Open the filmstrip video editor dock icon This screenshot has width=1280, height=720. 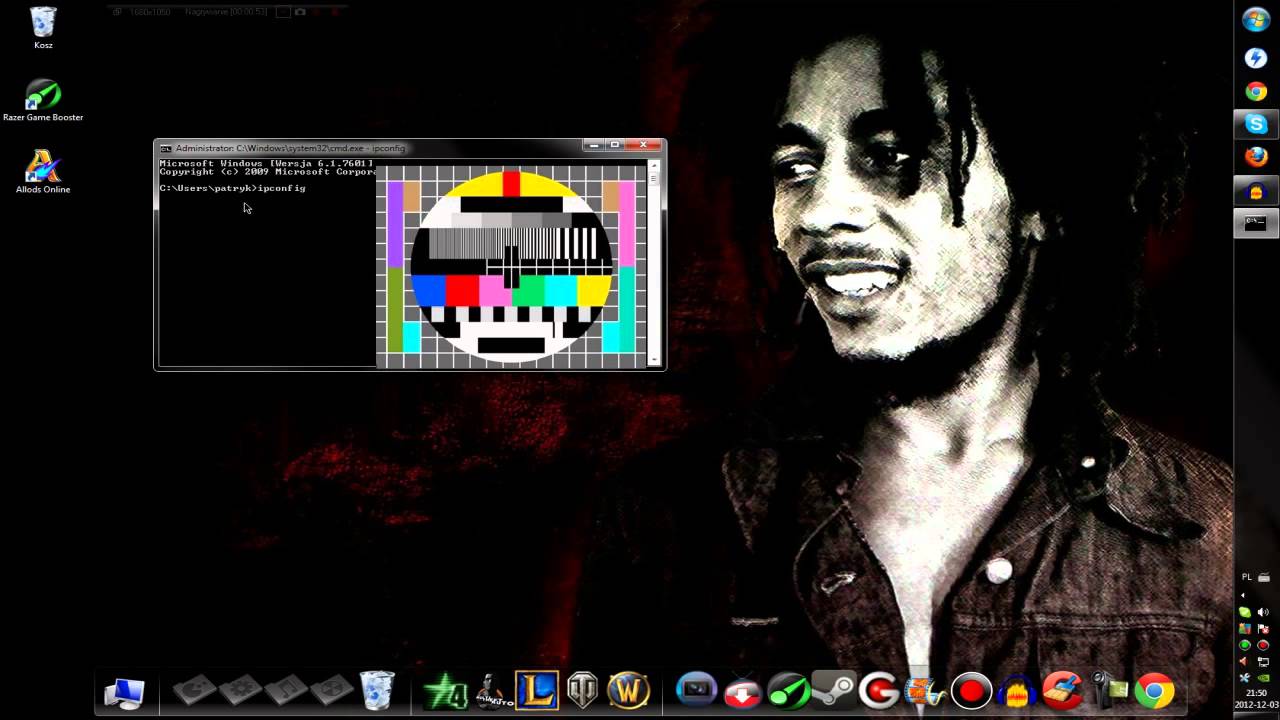pyautogui.click(x=924, y=691)
